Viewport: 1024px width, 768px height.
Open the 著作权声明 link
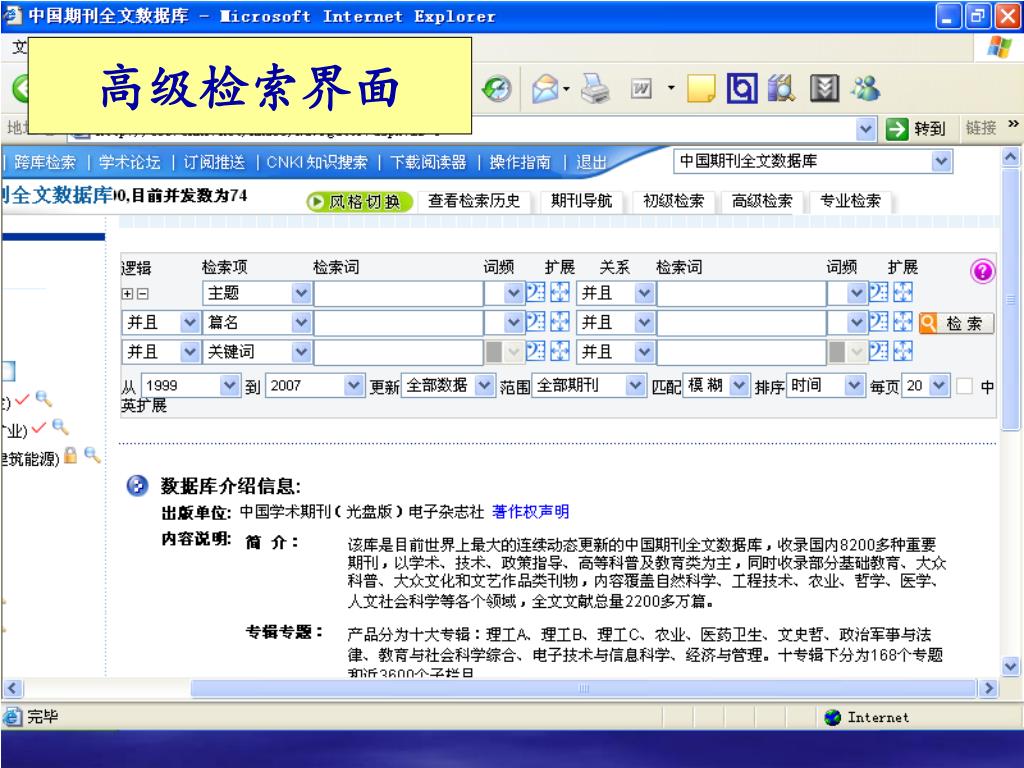pos(530,511)
